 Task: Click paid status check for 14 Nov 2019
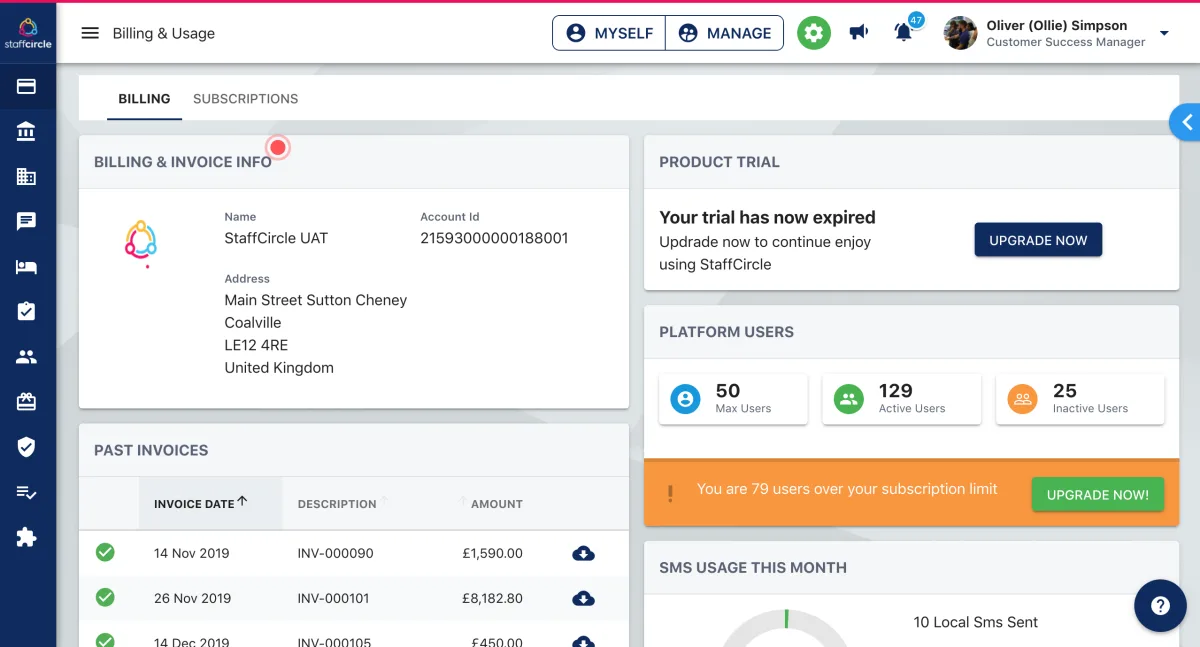pyautogui.click(x=105, y=552)
